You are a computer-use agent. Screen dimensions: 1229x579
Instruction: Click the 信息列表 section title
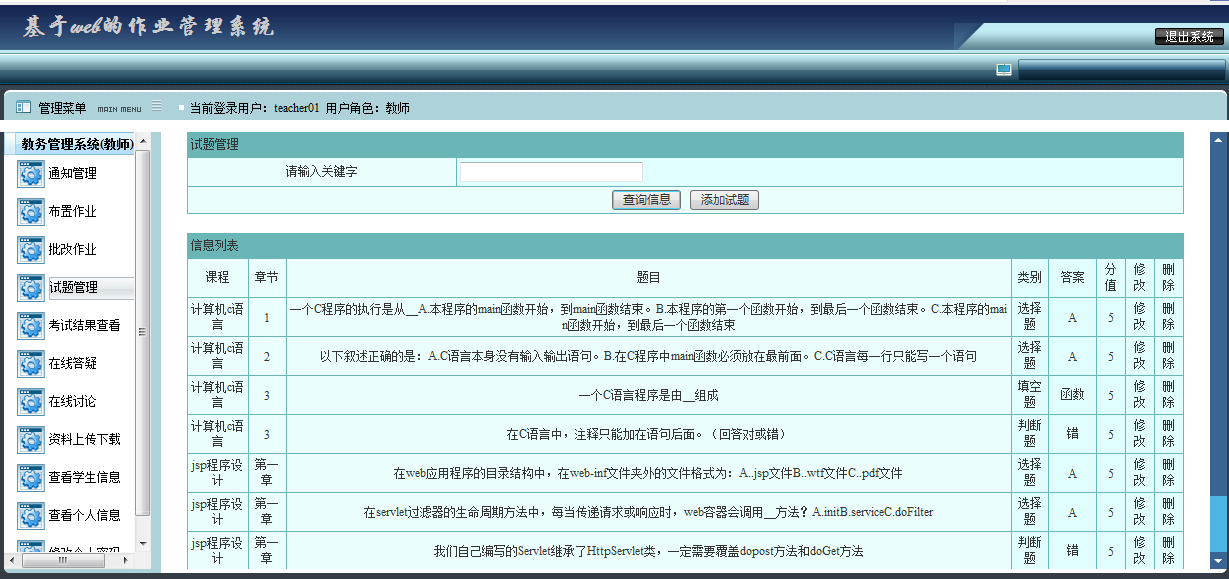214,245
